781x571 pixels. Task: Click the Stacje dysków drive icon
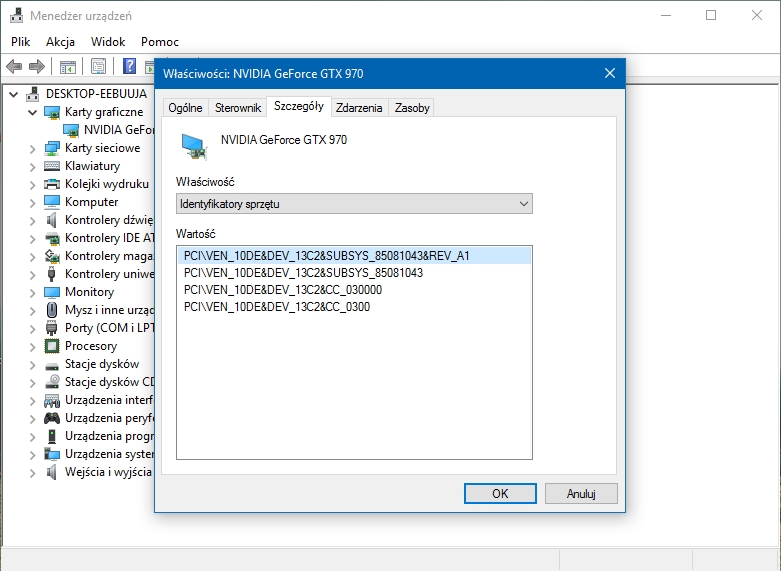pyautogui.click(x=52, y=366)
